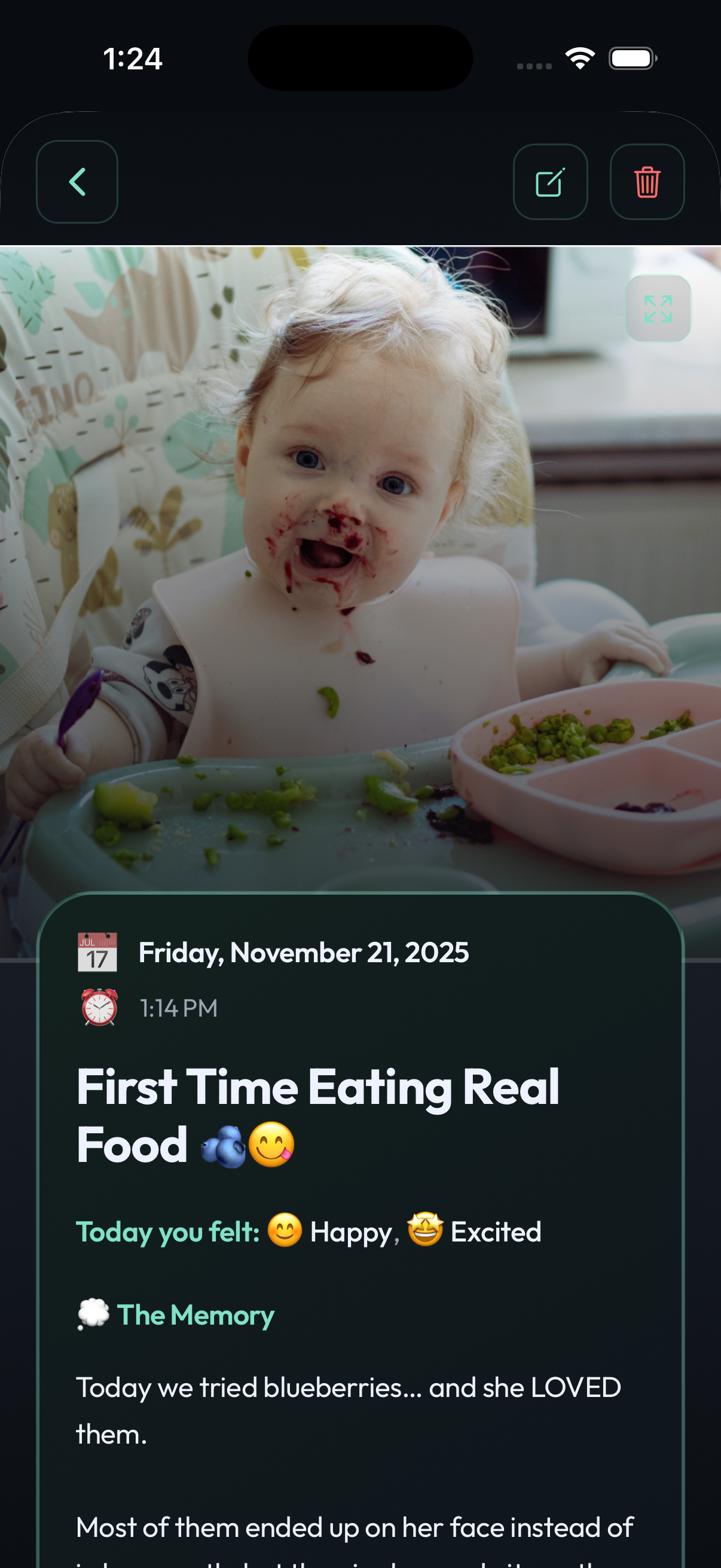Delete entry with the red trash icon
This screenshot has width=721, height=1568.
[x=647, y=181]
